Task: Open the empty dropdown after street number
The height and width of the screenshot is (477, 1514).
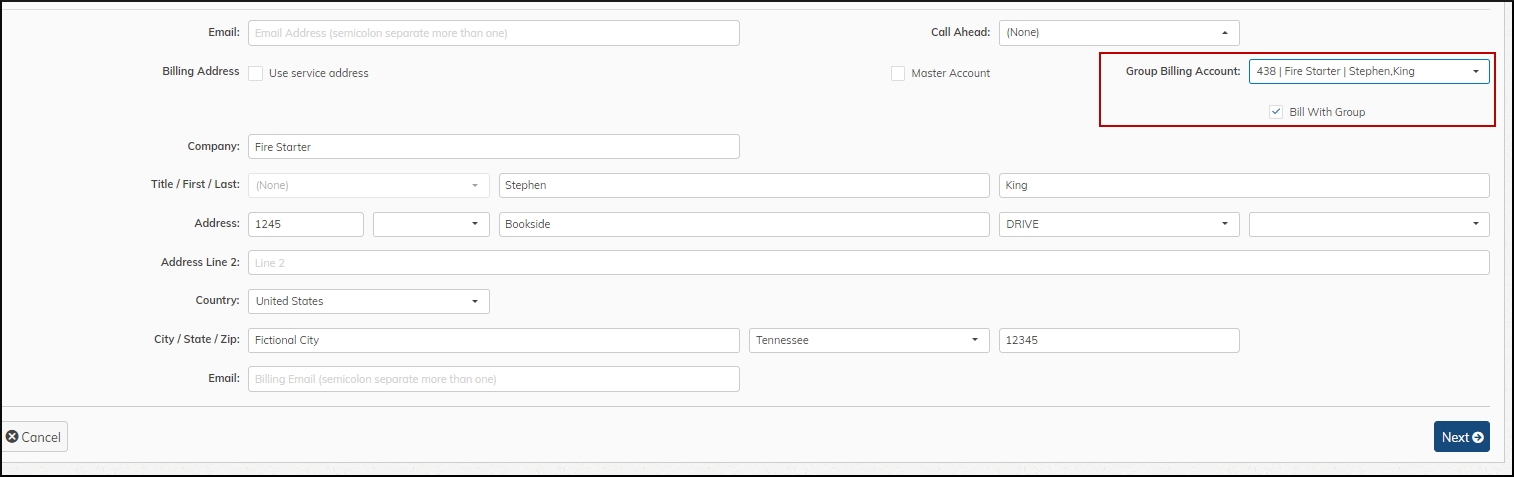Action: tap(430, 224)
